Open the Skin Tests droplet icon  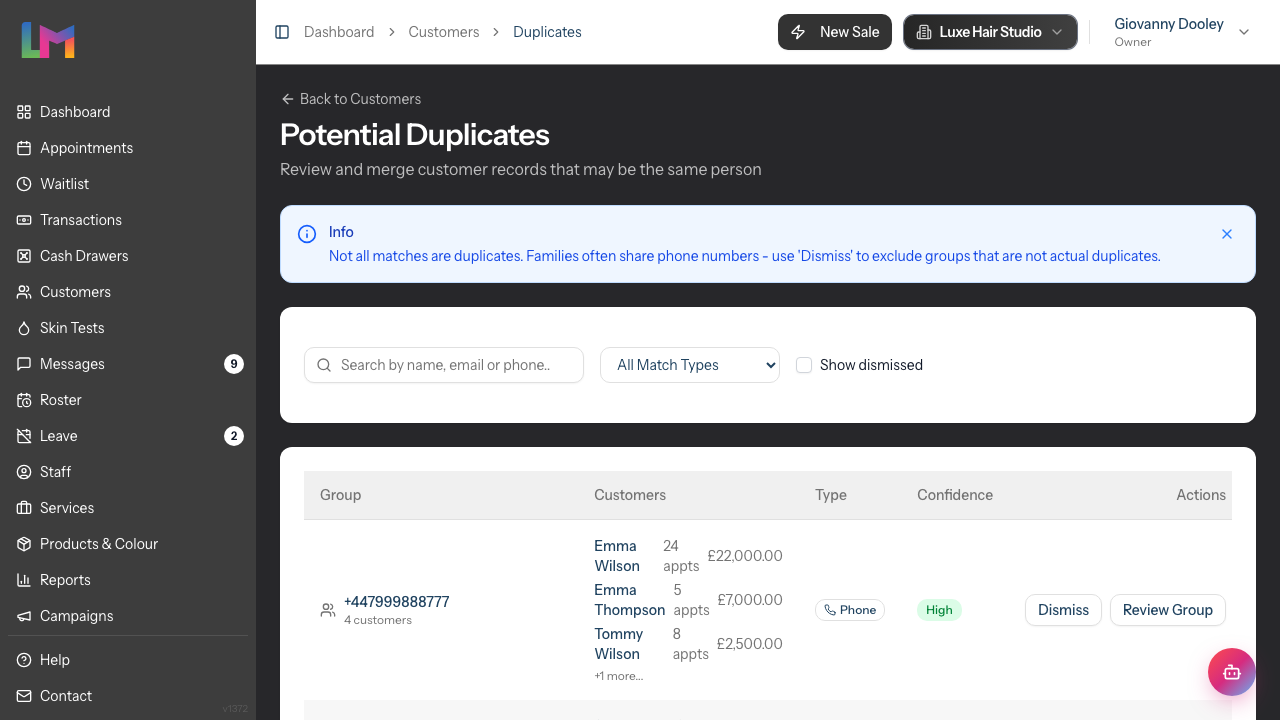(24, 328)
